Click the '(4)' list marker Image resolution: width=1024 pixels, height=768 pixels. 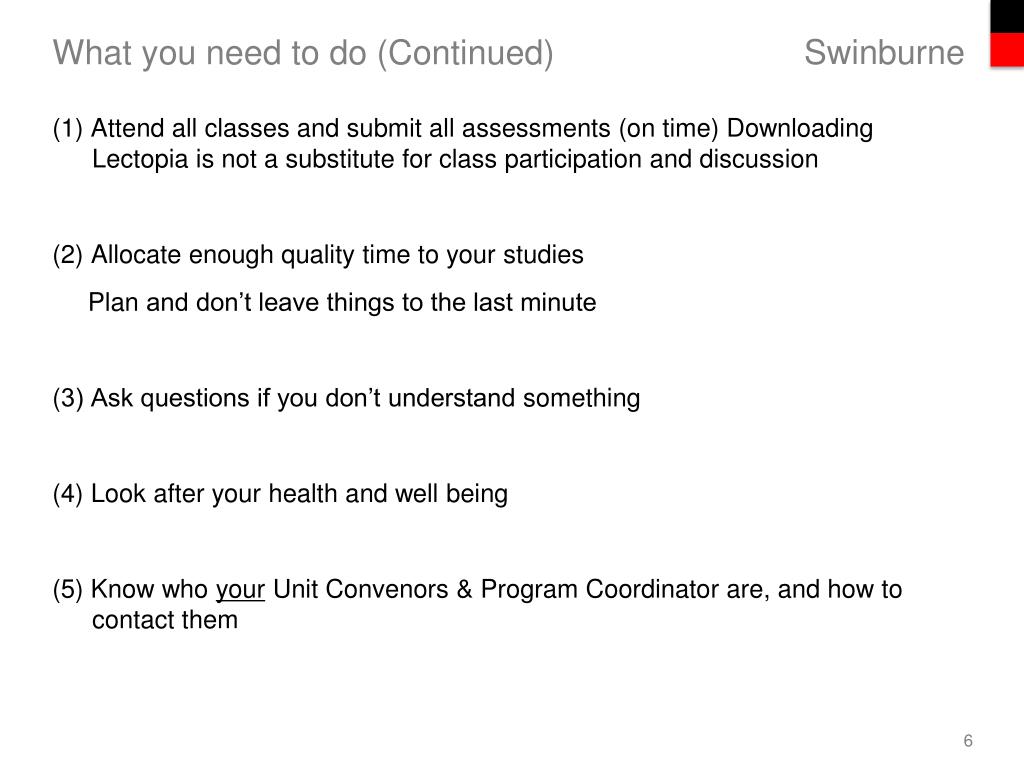coord(68,494)
